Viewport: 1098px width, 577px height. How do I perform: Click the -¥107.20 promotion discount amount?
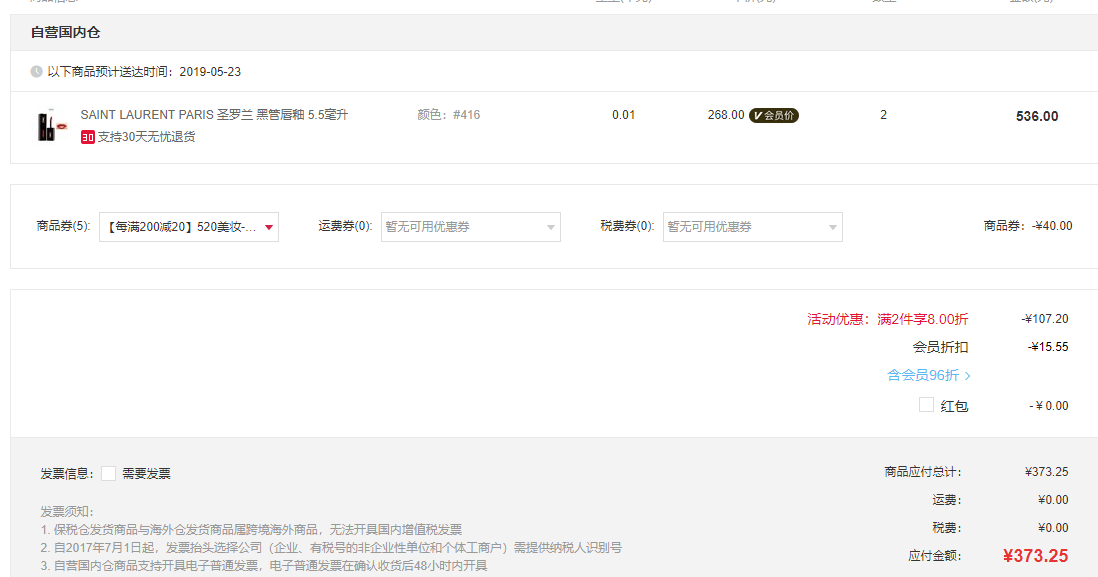1045,319
